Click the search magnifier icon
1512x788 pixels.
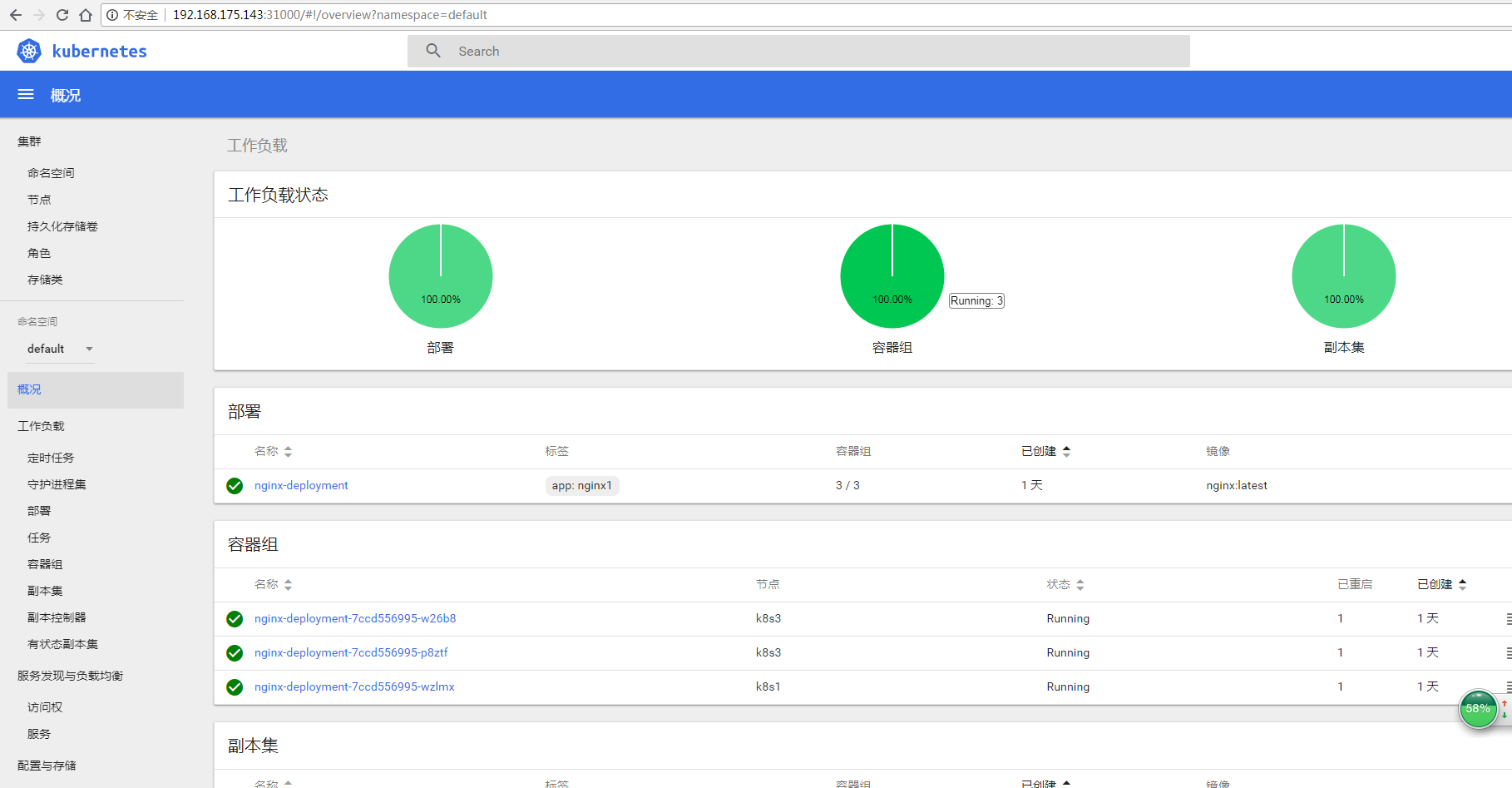433,51
